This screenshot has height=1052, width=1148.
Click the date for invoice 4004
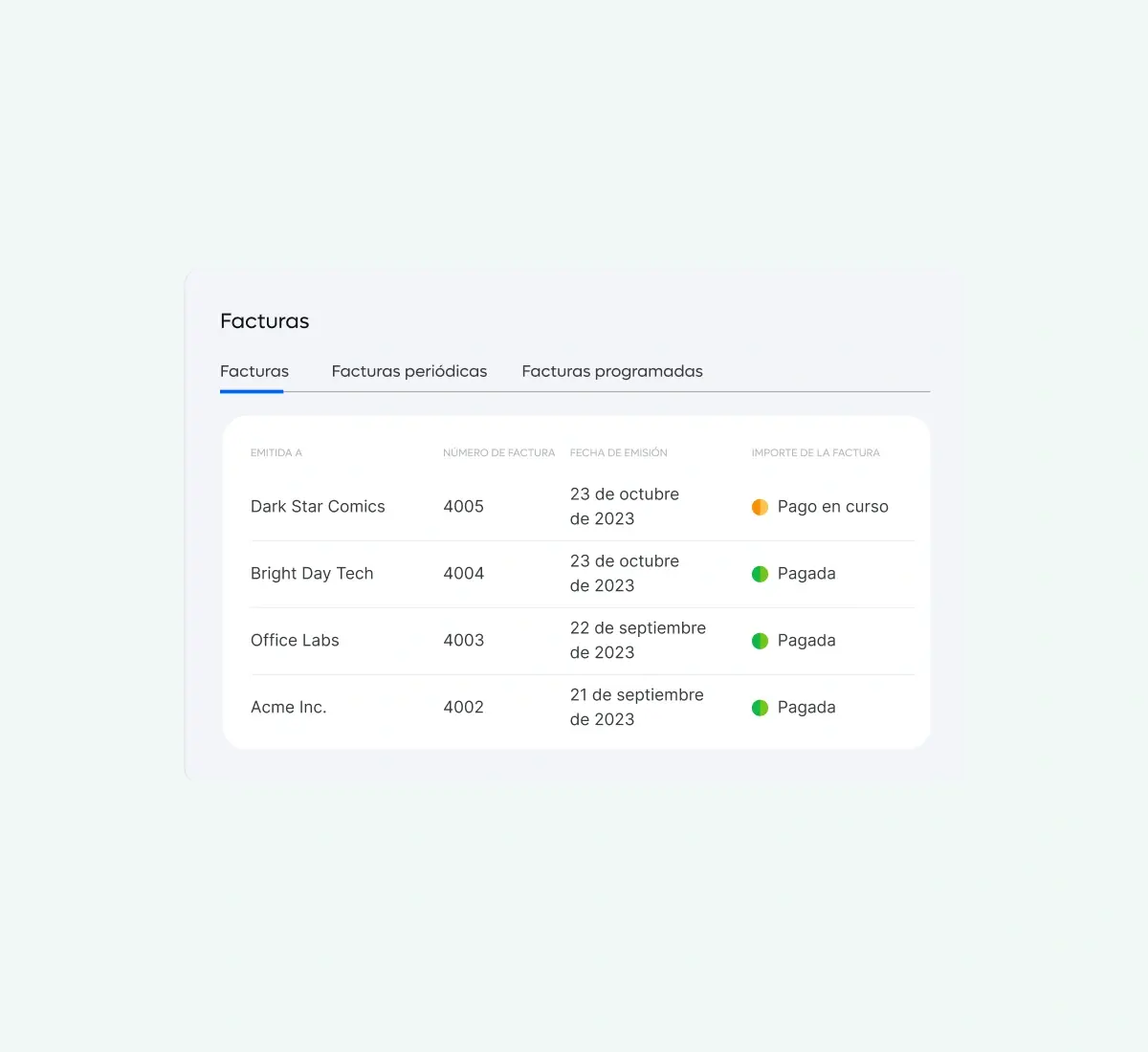[x=625, y=574]
